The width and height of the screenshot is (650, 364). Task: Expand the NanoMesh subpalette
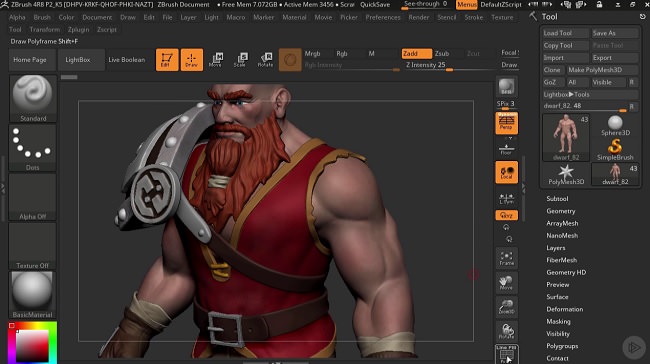click(x=562, y=235)
